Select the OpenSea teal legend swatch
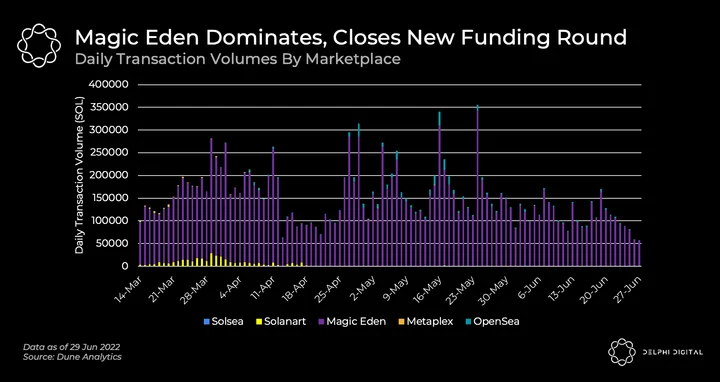This screenshot has width=720, height=382. point(468,322)
